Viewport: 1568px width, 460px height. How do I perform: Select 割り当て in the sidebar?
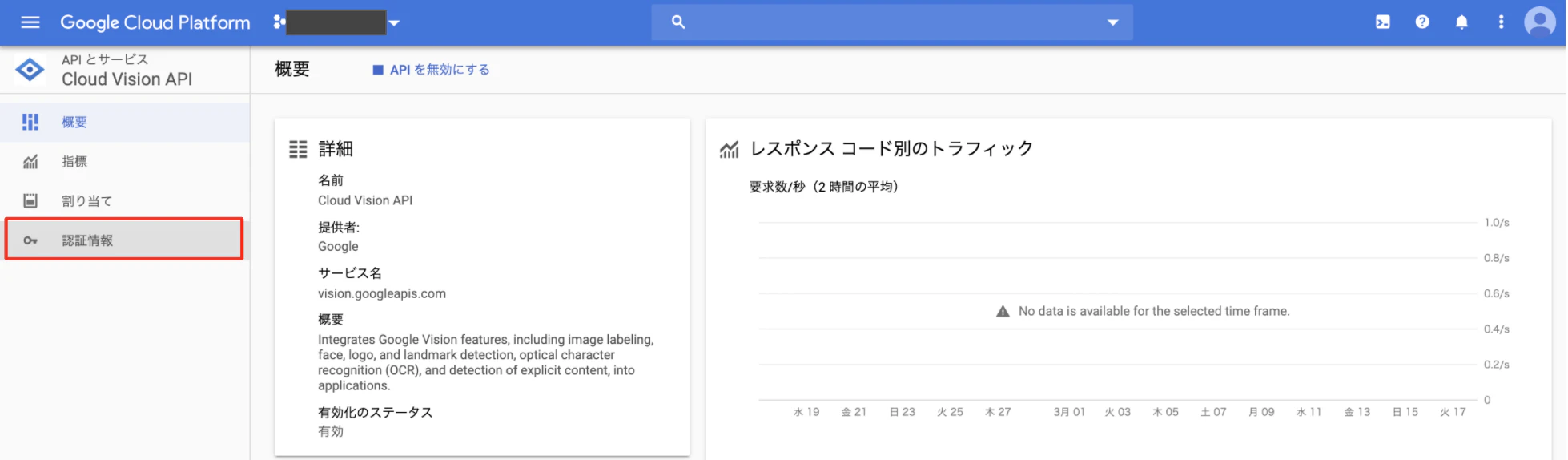pyautogui.click(x=125, y=200)
